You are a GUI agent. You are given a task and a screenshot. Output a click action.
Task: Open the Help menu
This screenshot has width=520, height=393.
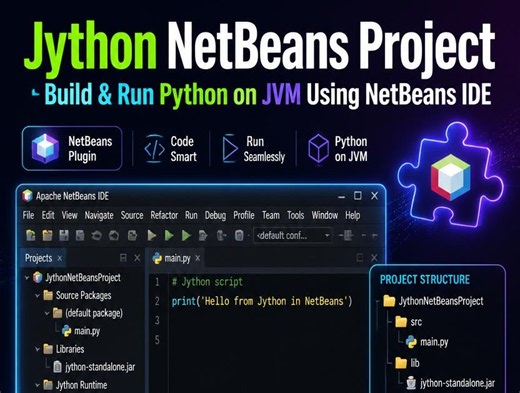[353, 216]
